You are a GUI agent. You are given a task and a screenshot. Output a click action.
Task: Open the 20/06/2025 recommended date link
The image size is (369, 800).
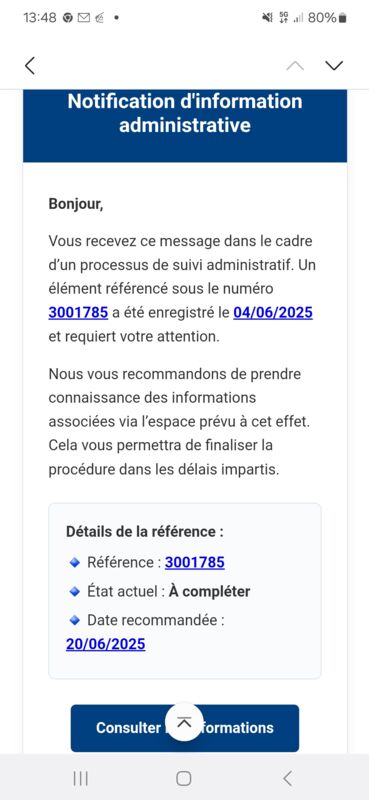tap(106, 644)
